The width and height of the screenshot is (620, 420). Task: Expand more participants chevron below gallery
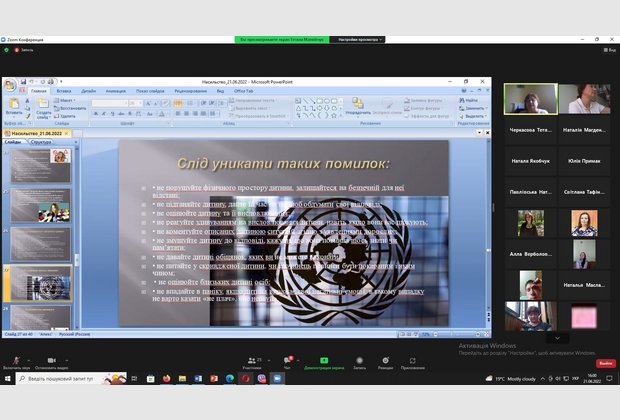click(x=557, y=338)
